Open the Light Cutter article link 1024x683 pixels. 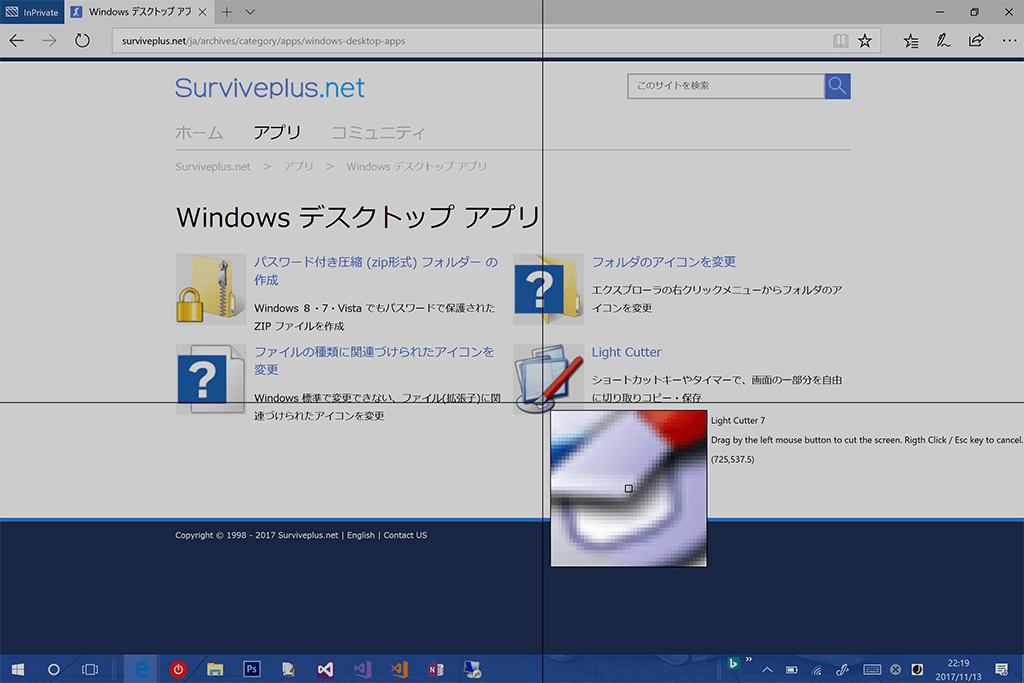click(626, 352)
